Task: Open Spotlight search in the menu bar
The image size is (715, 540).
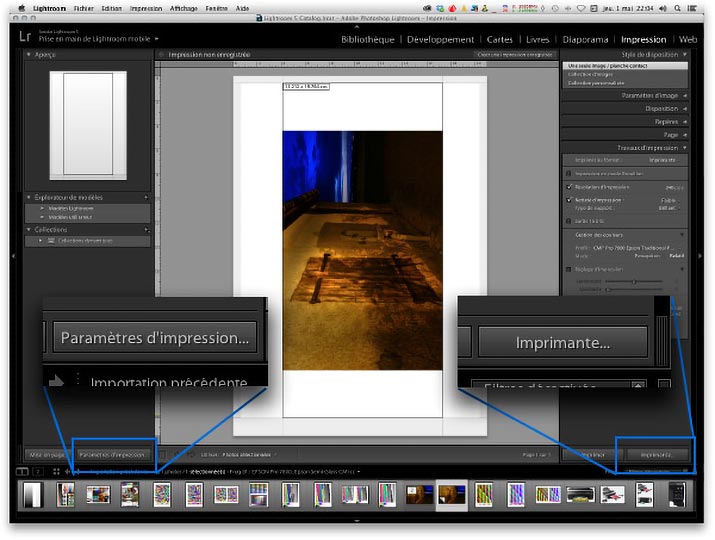Action: tap(678, 8)
